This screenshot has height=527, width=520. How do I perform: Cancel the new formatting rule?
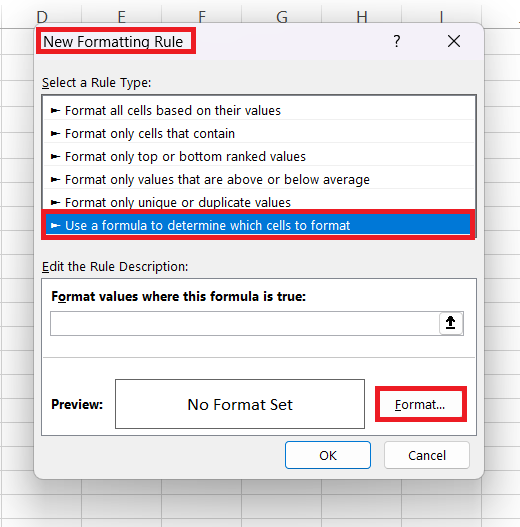pos(427,455)
